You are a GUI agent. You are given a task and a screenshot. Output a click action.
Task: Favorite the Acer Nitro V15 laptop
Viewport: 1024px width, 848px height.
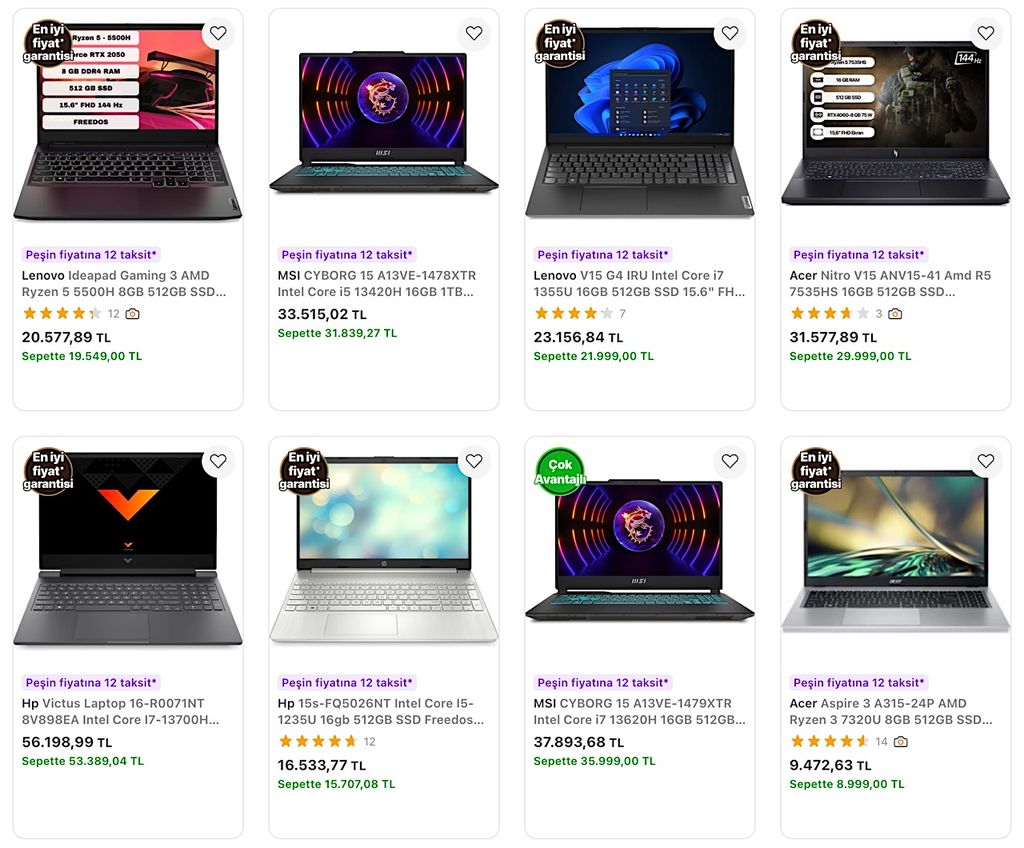[x=986, y=33]
